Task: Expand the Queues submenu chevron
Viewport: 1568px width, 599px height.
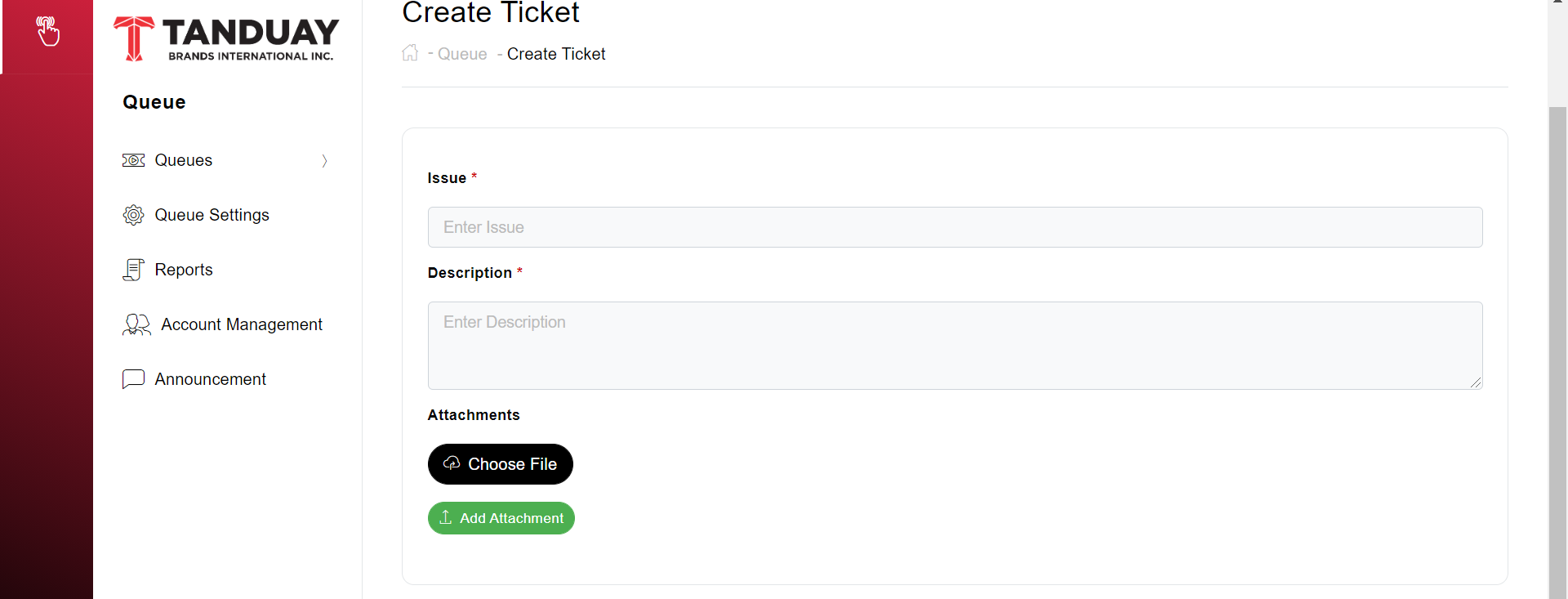Action: (x=325, y=160)
